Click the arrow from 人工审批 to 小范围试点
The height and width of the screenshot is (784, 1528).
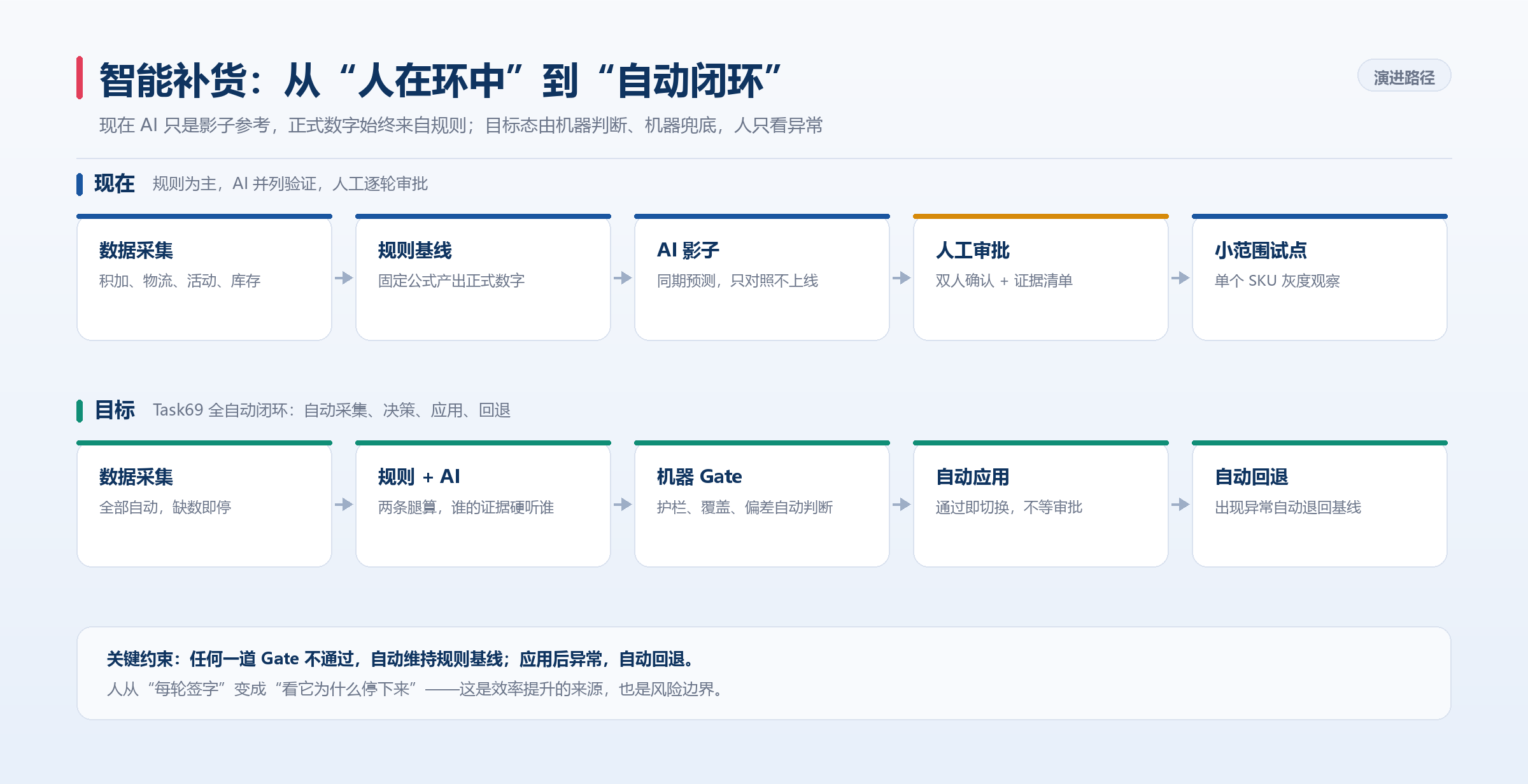[1180, 278]
